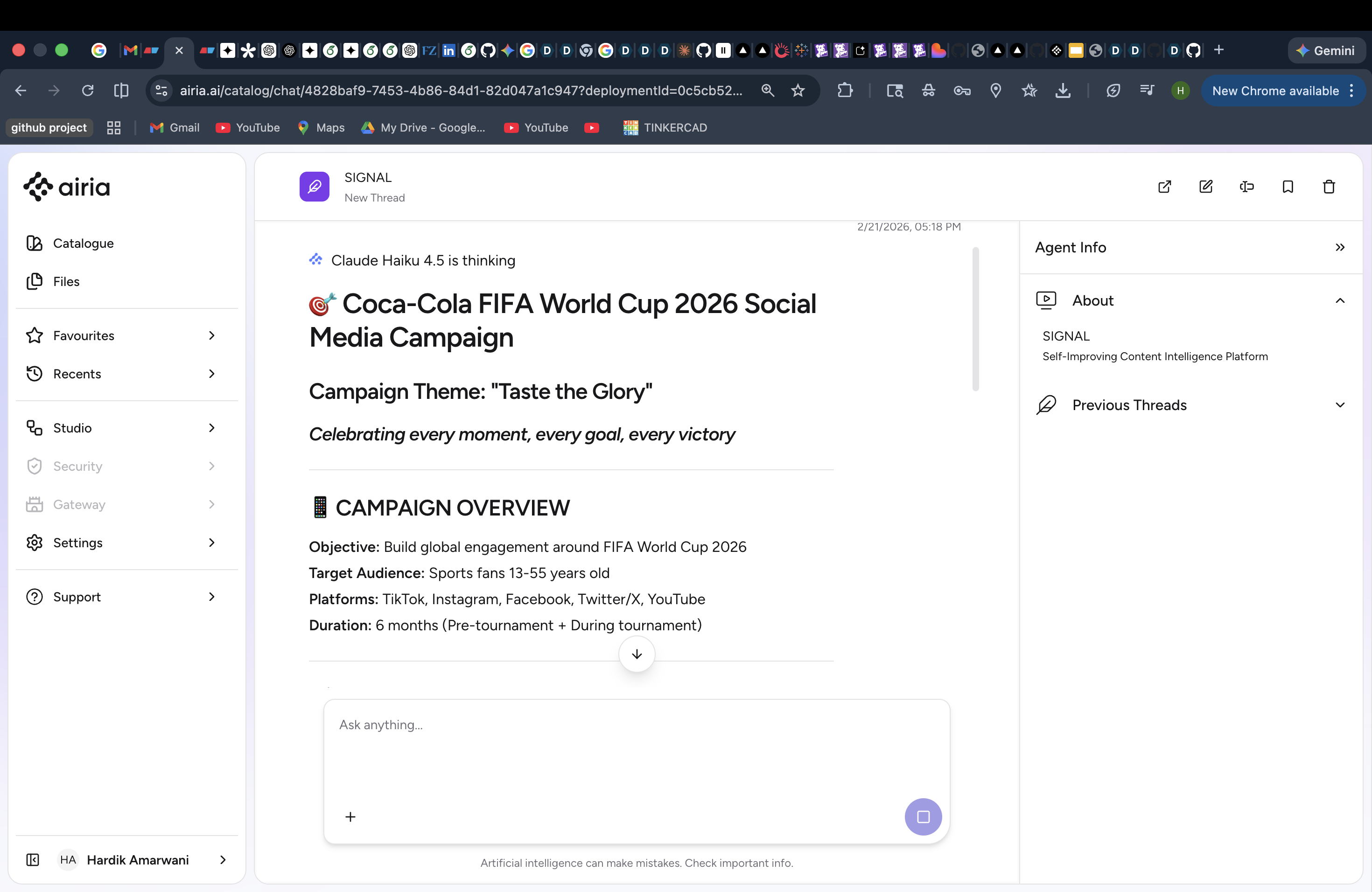Collapse the Agent Info panel
This screenshot has width=1372, height=892.
1340,247
